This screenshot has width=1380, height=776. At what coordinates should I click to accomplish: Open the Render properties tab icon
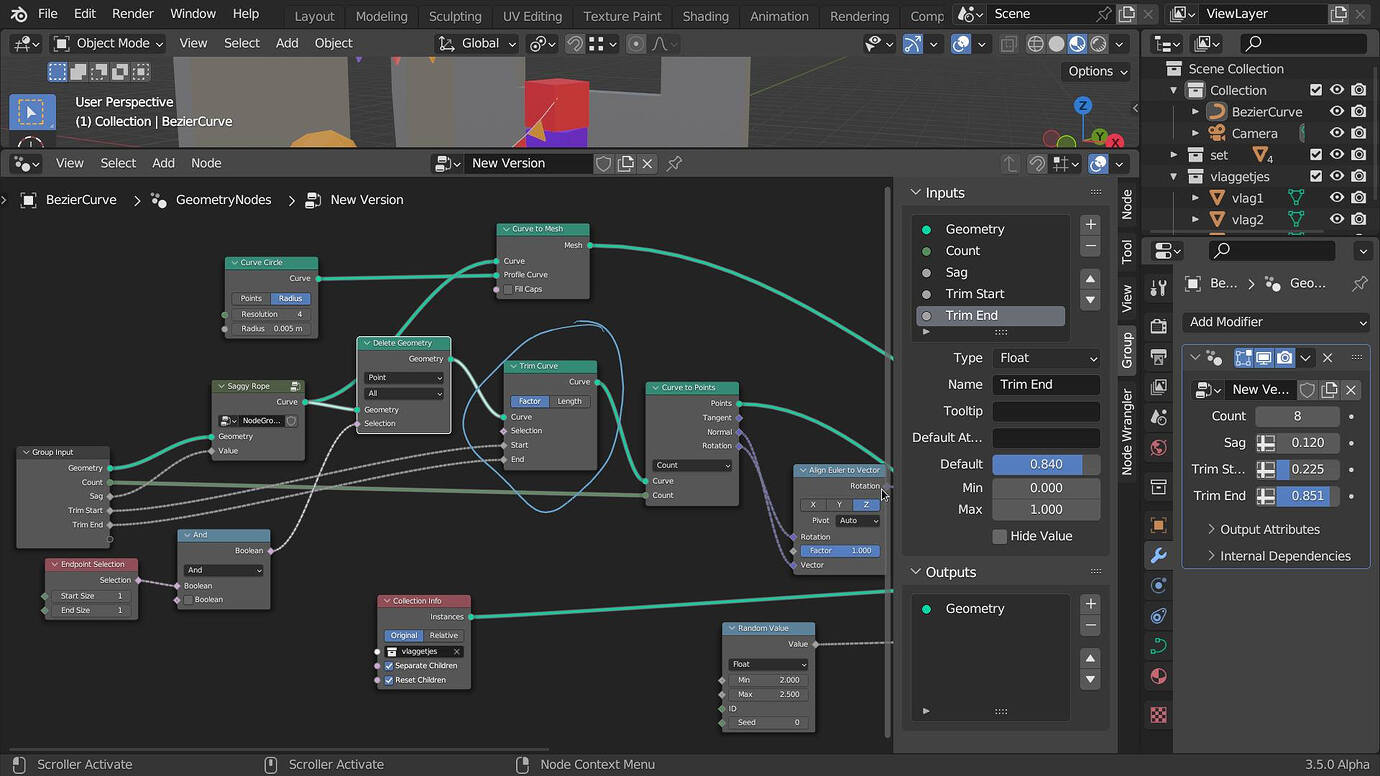tap(1159, 326)
